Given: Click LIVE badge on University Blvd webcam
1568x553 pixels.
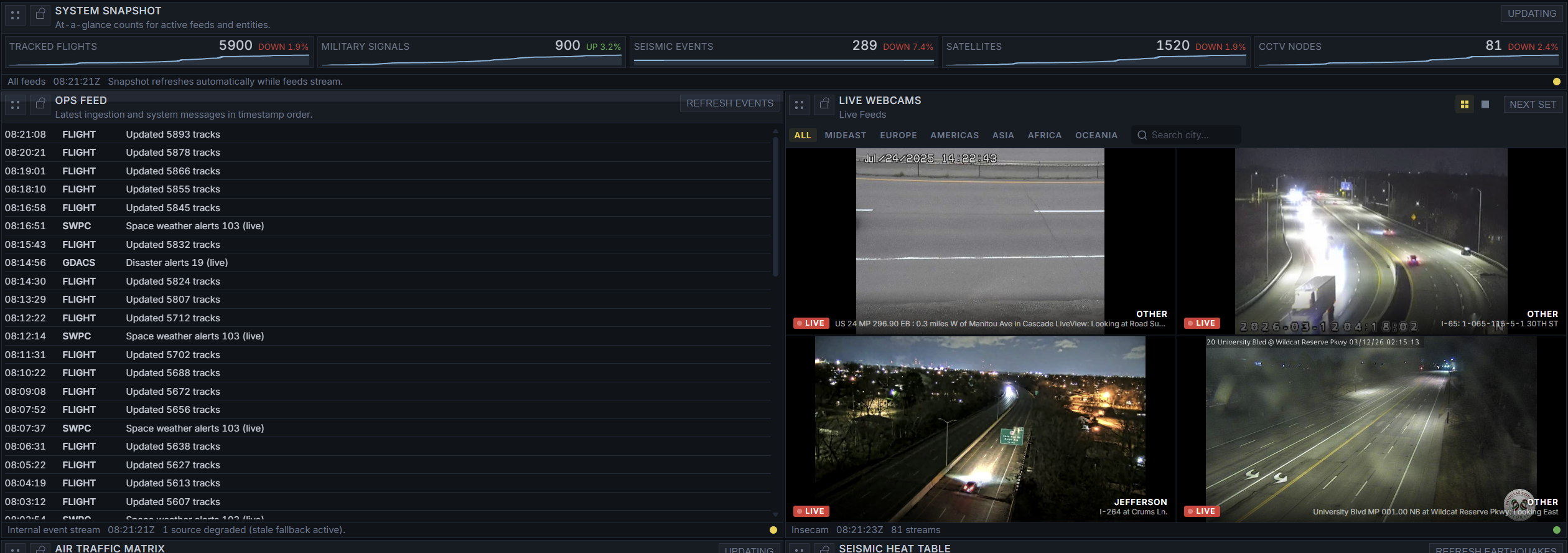Looking at the screenshot, I should click(x=1202, y=511).
